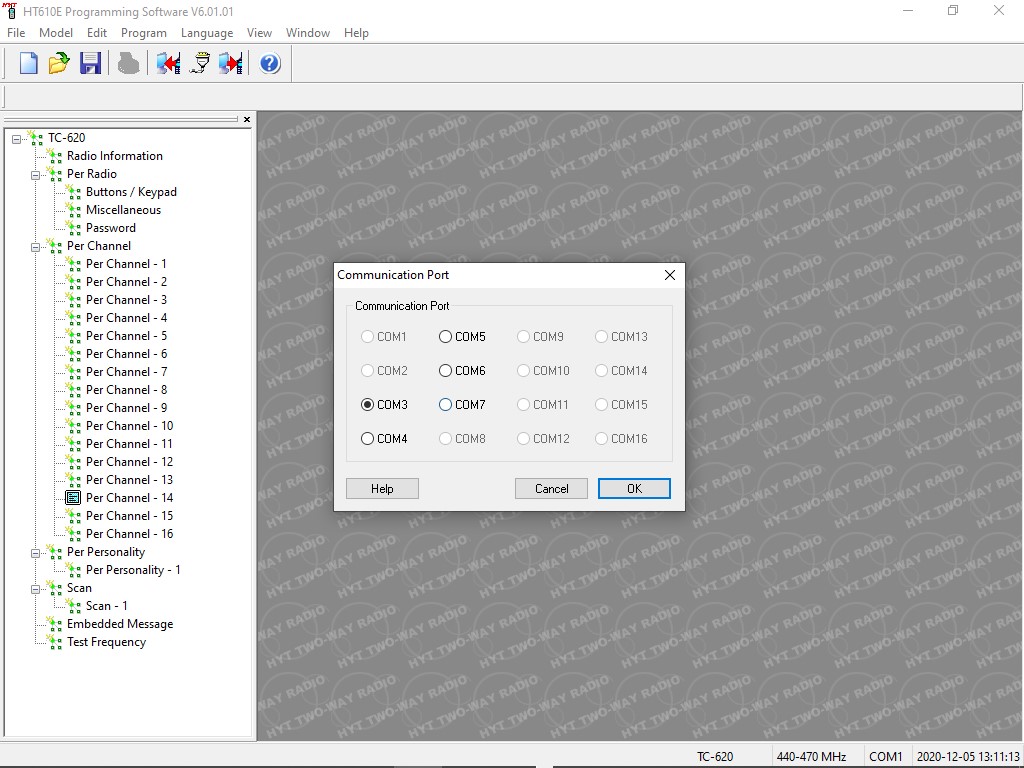Click the open-window icon beside Per Channel - 14
Screen dimensions: 1024x768
[73, 498]
